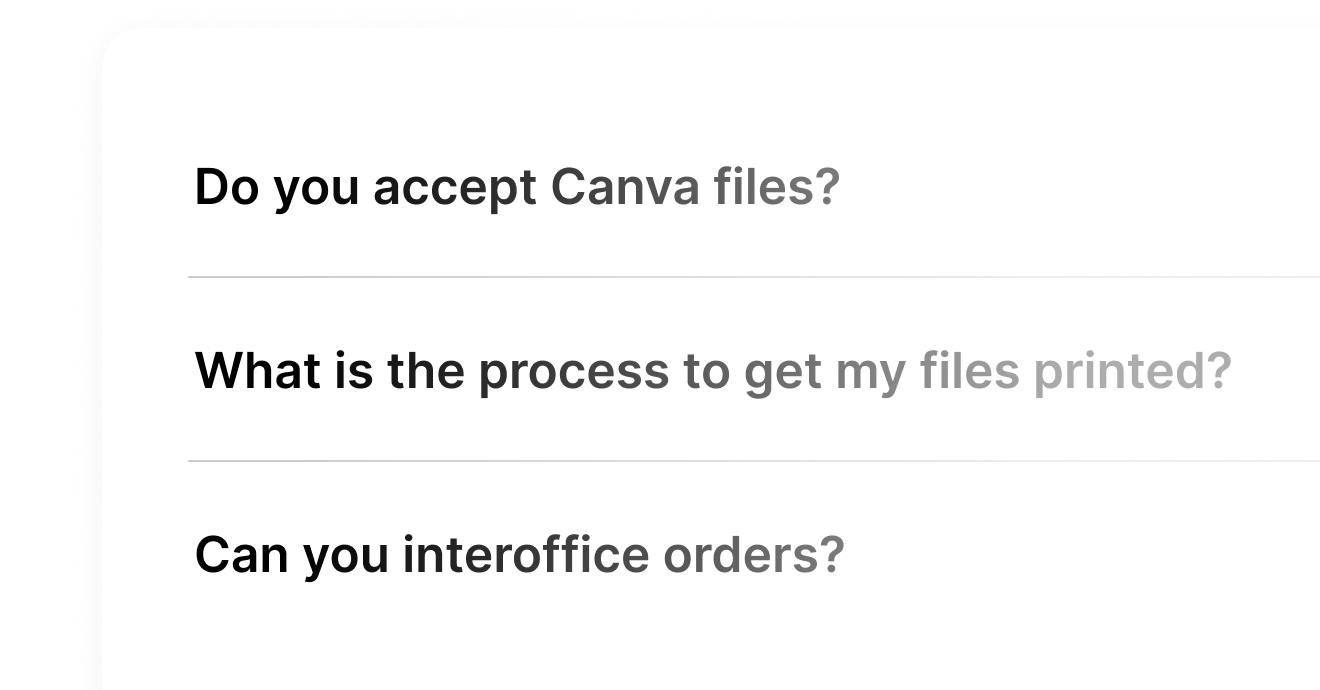Open the file printing process FAQ entry
The width and height of the screenshot is (1320, 690).
[712, 372]
